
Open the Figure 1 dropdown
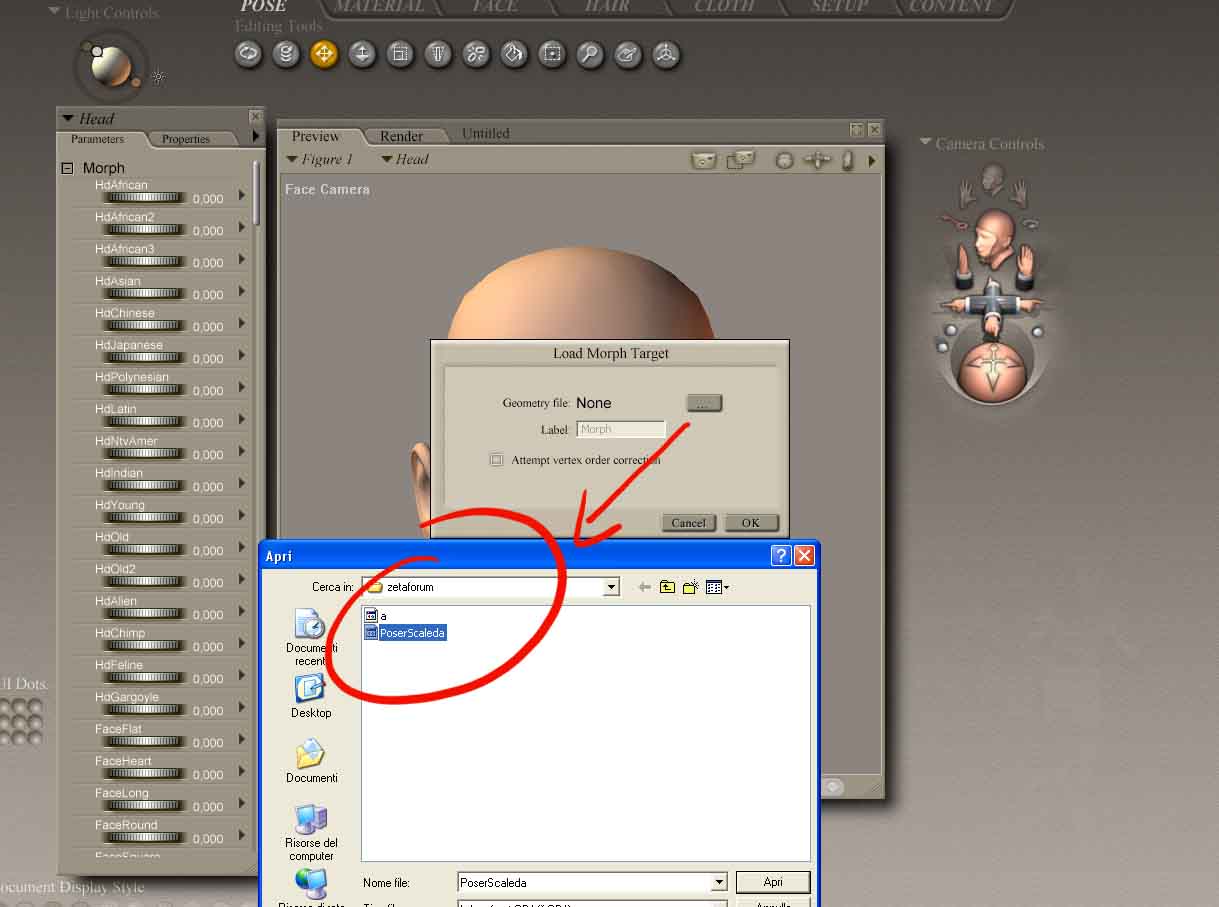point(320,159)
